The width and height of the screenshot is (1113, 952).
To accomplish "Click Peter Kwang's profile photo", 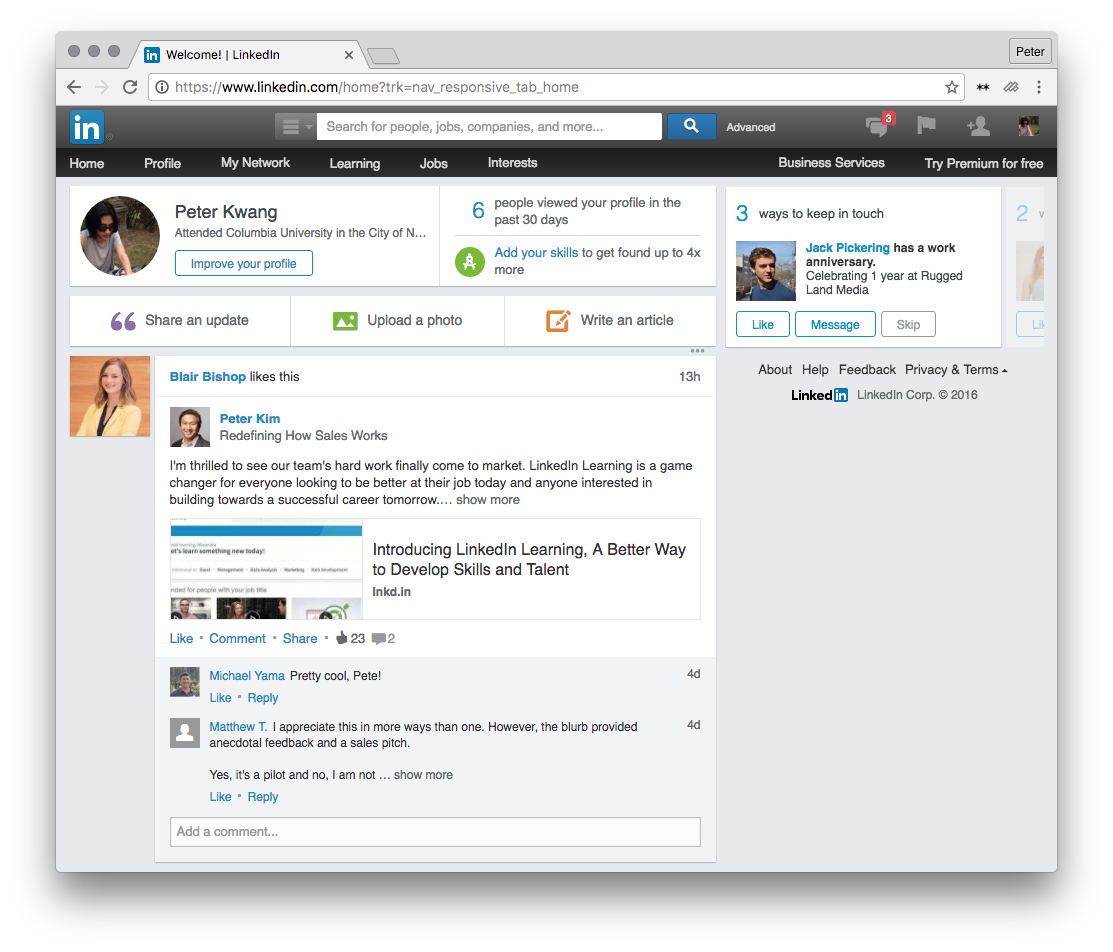I will pyautogui.click(x=119, y=236).
